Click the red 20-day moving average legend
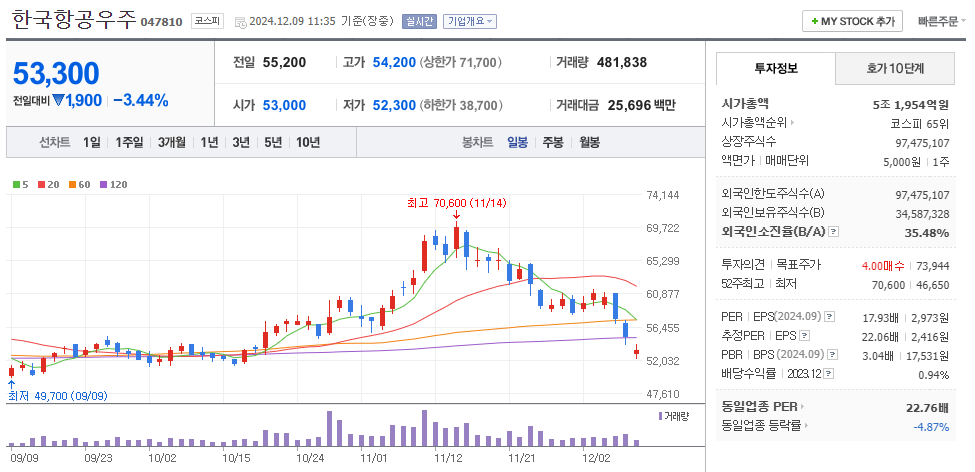 click(x=47, y=184)
